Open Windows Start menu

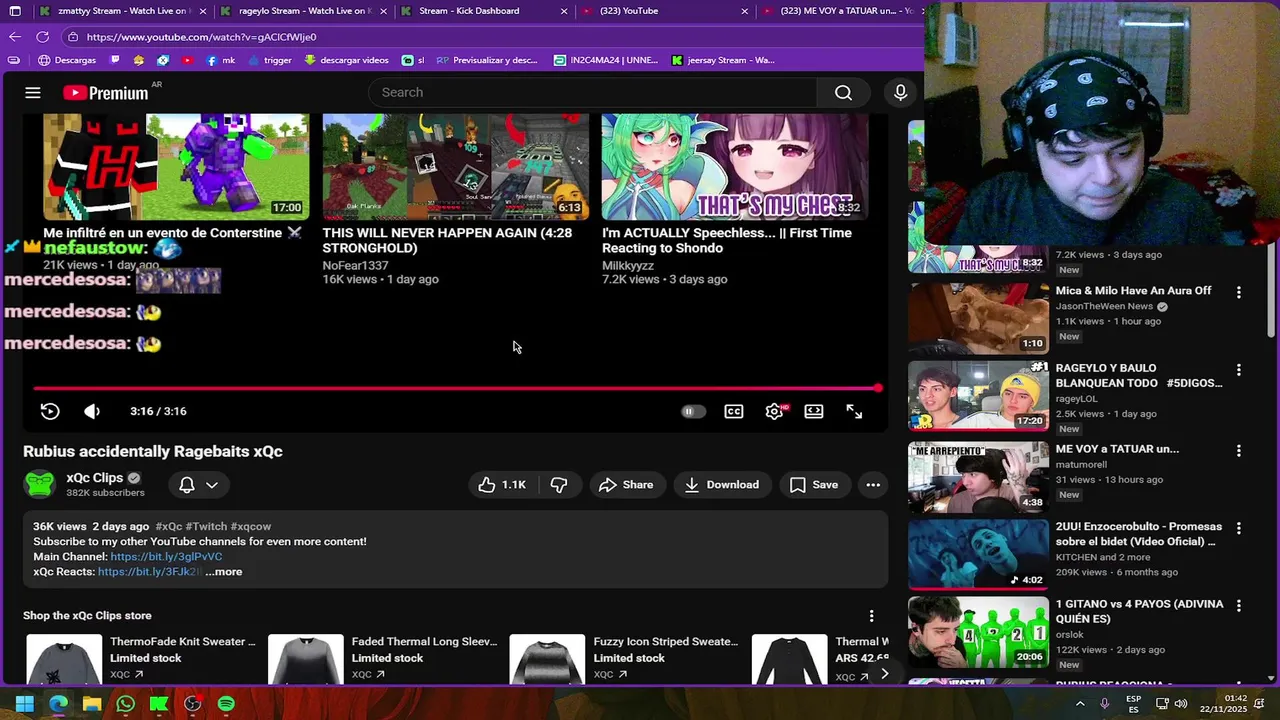24,704
